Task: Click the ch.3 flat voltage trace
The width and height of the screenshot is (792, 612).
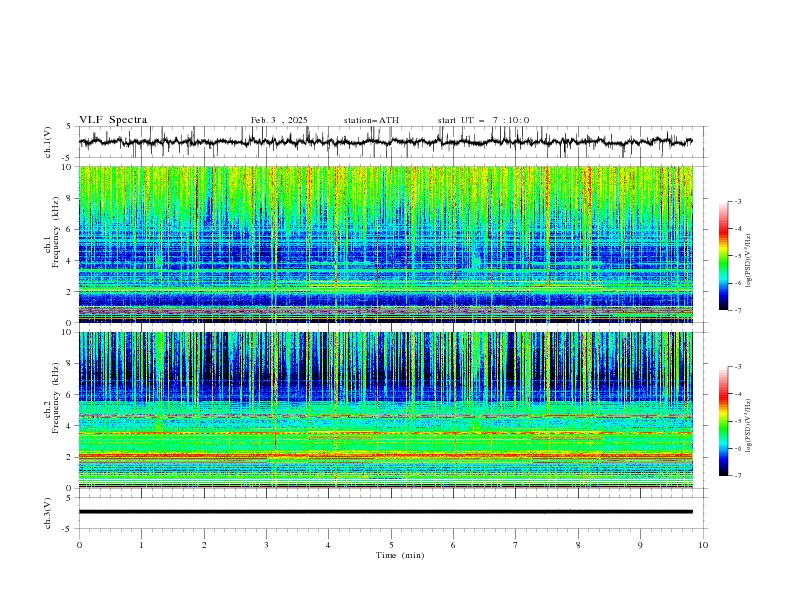Action: coord(385,512)
